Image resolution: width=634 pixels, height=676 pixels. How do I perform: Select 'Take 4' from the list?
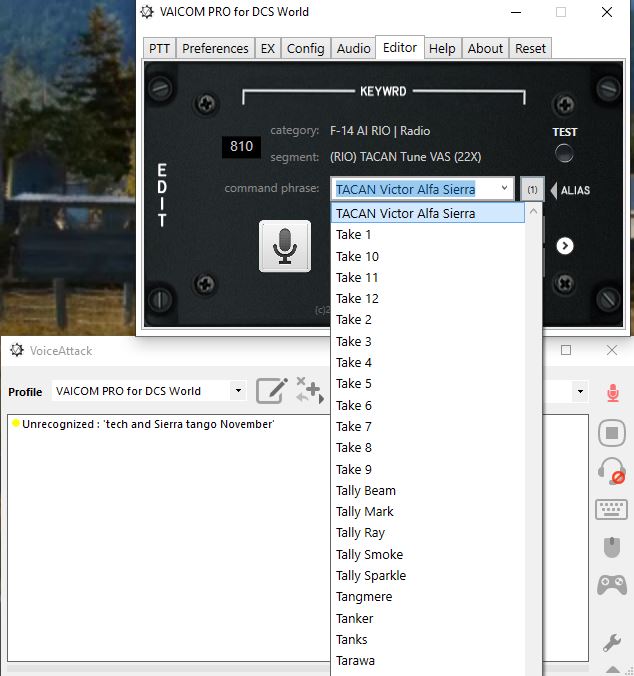click(x=428, y=363)
